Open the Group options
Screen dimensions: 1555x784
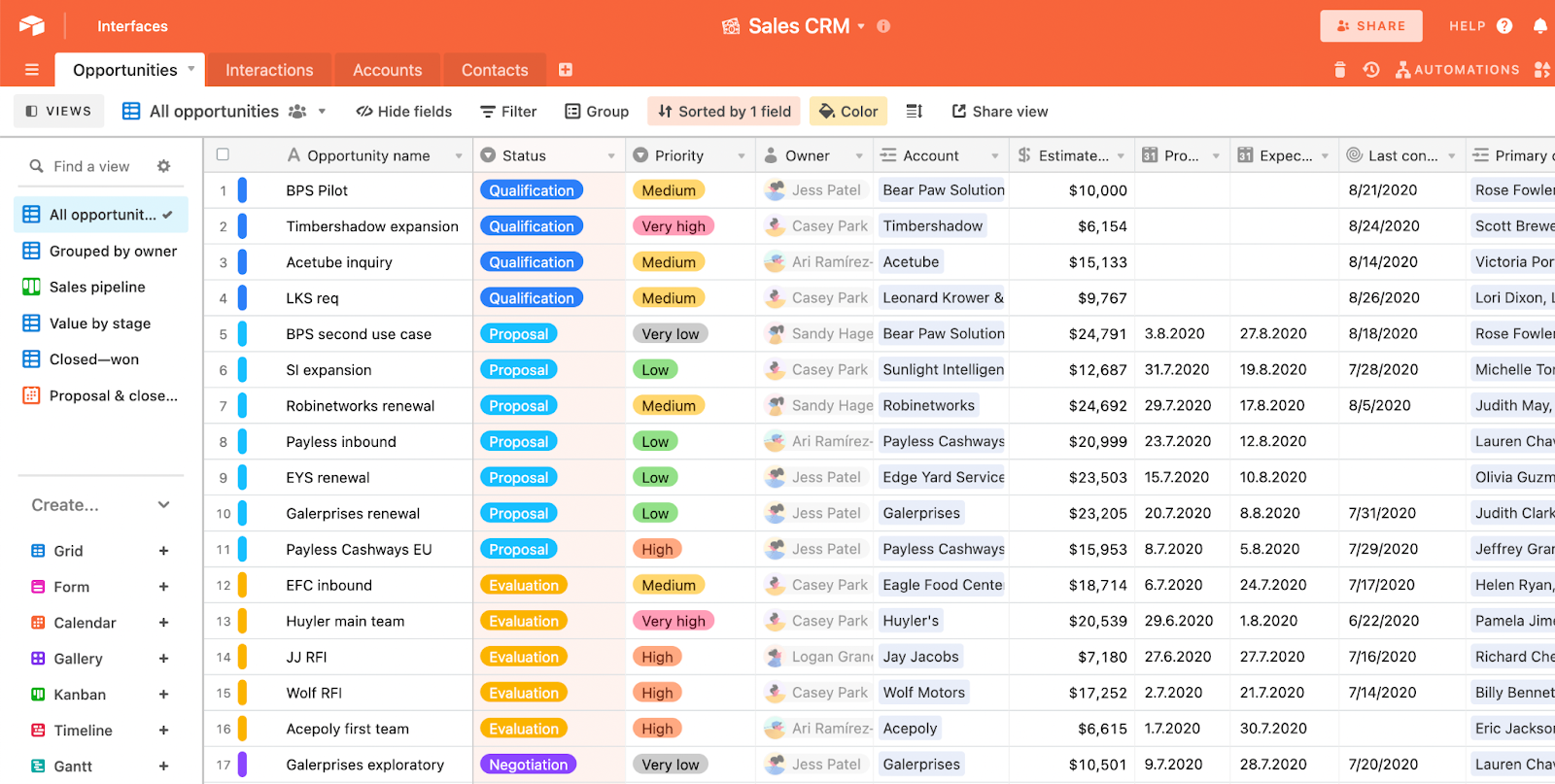(597, 112)
